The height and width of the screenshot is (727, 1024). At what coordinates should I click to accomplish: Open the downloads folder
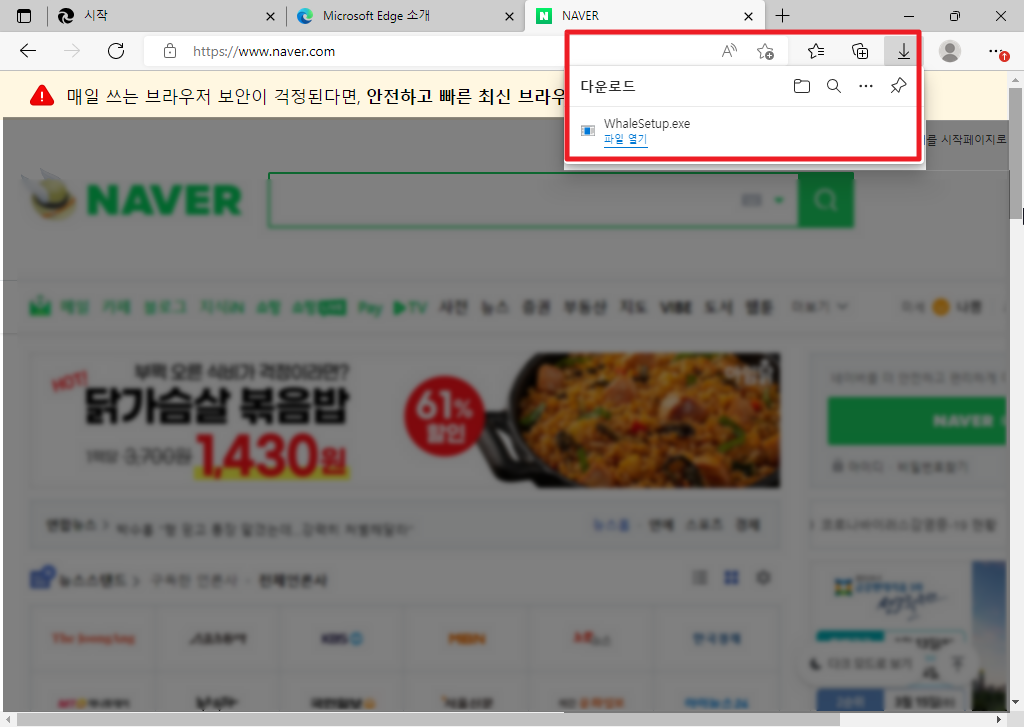[x=801, y=86]
